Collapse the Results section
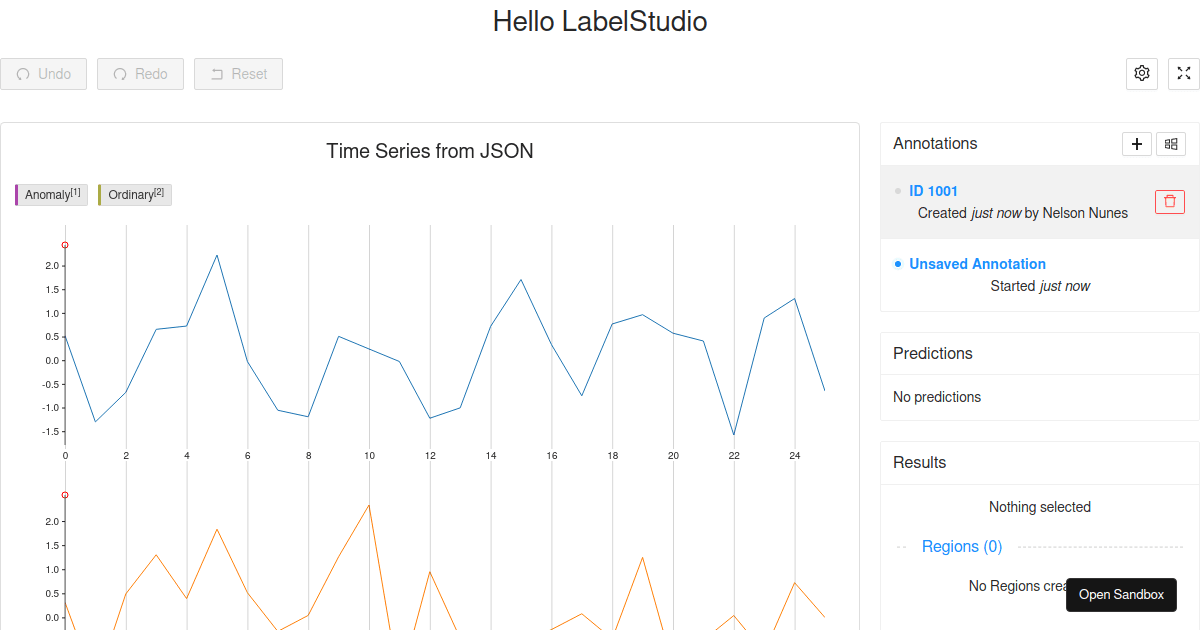Image resolution: width=1200 pixels, height=630 pixels. (919, 462)
